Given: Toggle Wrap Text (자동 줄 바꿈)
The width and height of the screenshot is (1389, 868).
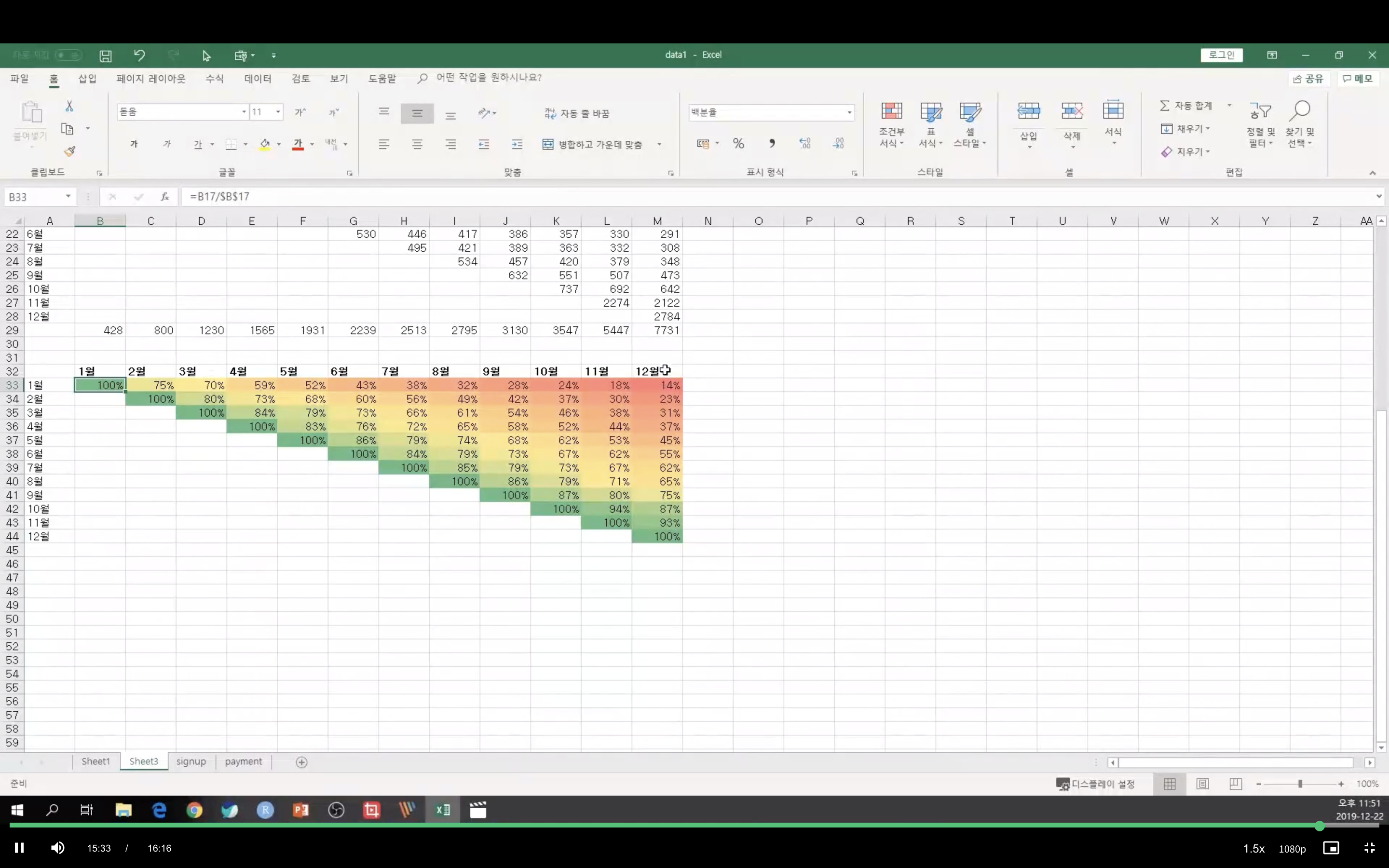Looking at the screenshot, I should (577, 114).
